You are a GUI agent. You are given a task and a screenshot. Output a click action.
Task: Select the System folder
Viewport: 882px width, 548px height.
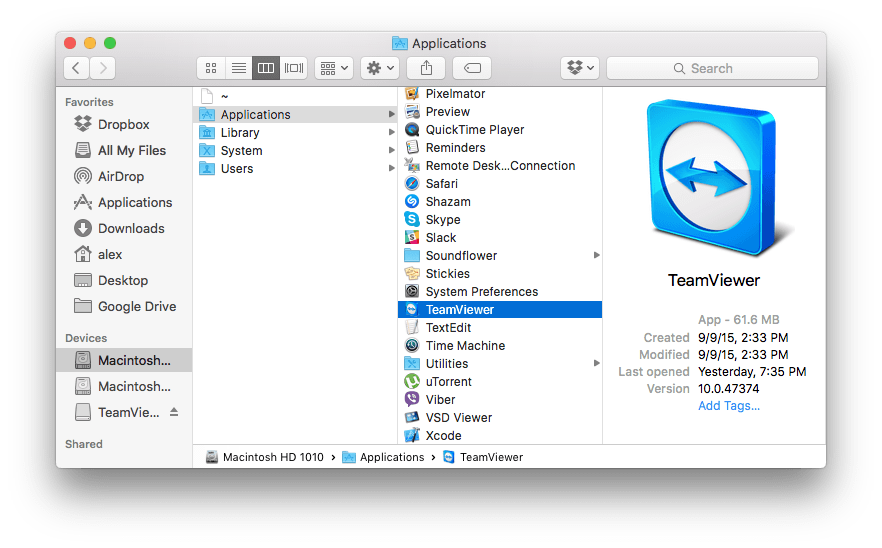point(295,150)
